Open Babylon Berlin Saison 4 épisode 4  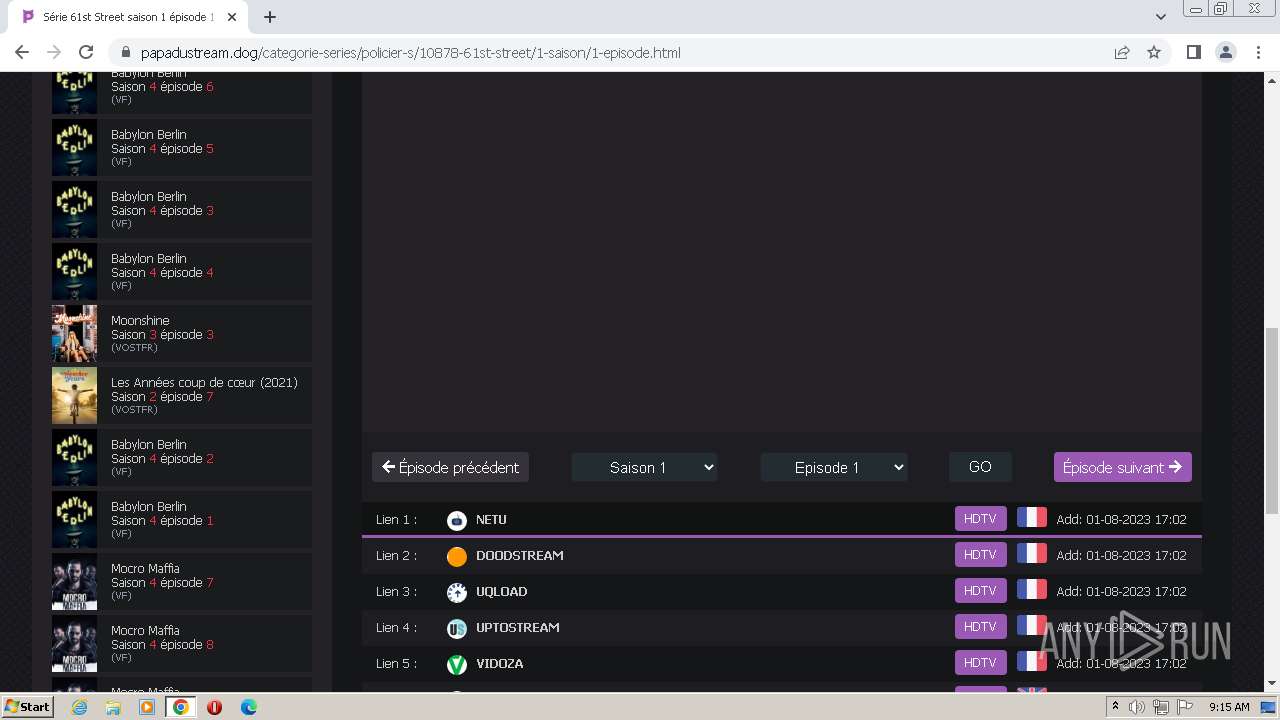click(x=181, y=271)
